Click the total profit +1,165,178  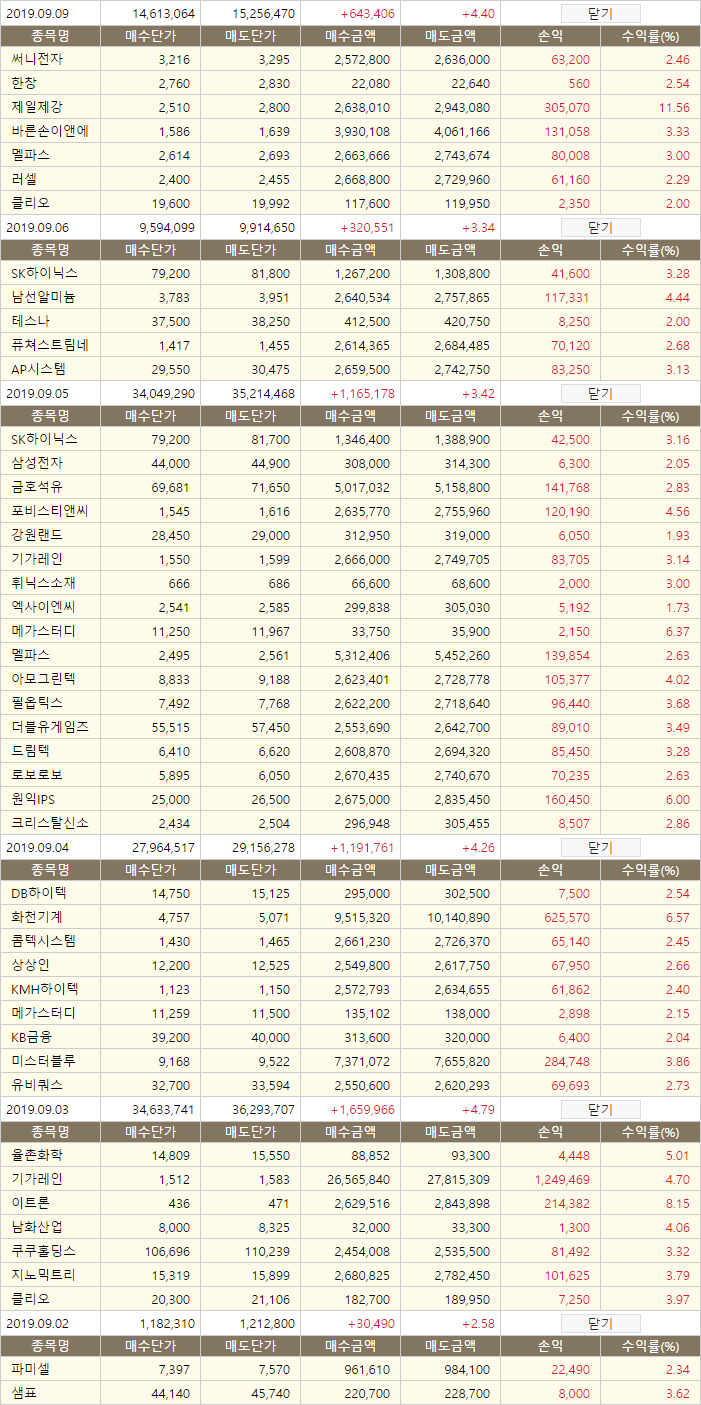(362, 394)
